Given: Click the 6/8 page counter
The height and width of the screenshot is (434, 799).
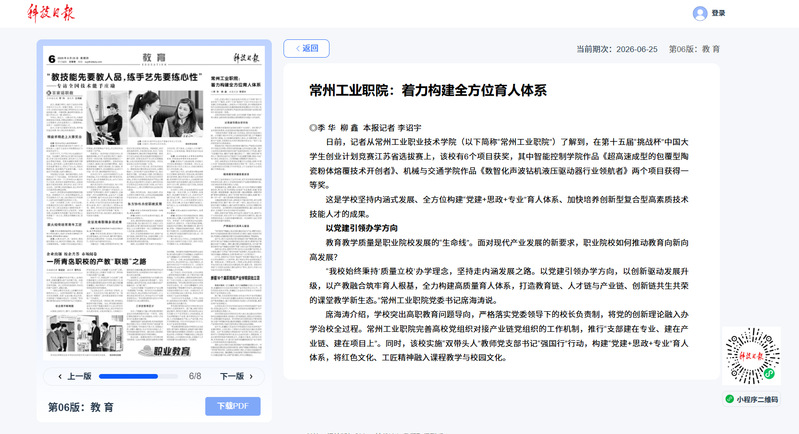Looking at the screenshot, I should coord(195,376).
